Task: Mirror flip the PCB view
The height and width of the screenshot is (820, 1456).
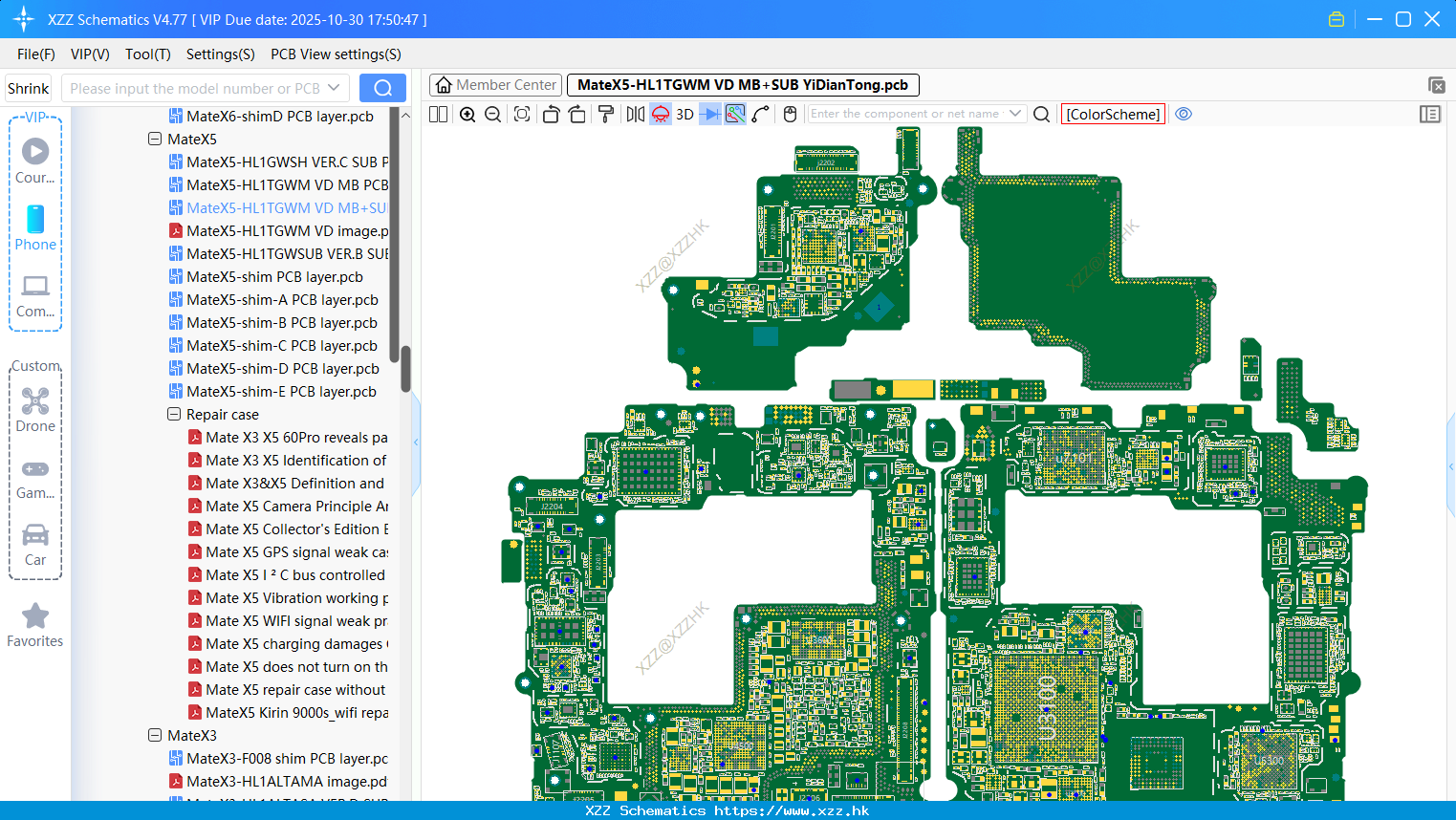Action: (636, 114)
